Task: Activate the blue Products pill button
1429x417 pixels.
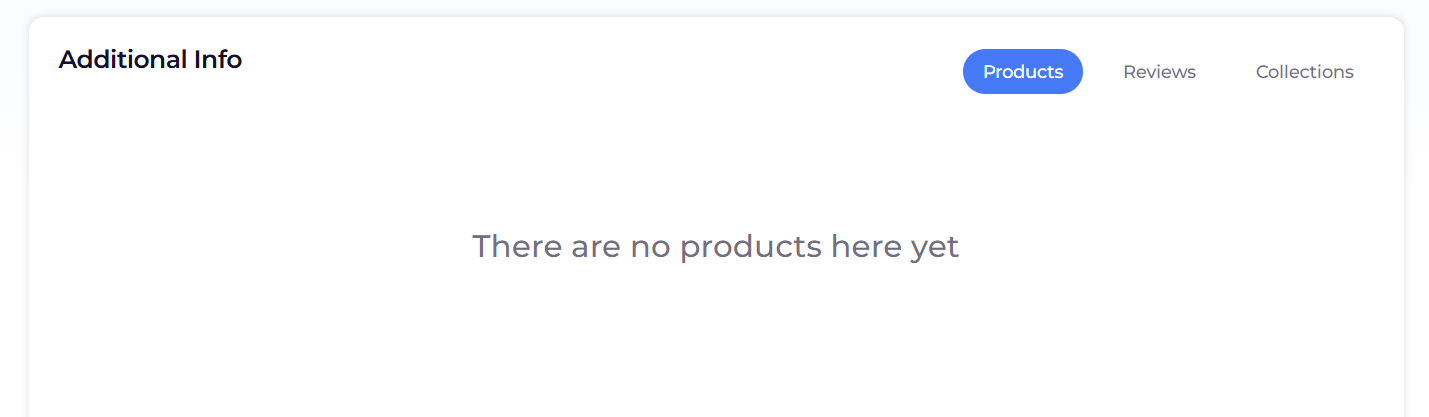Action: (x=1022, y=72)
